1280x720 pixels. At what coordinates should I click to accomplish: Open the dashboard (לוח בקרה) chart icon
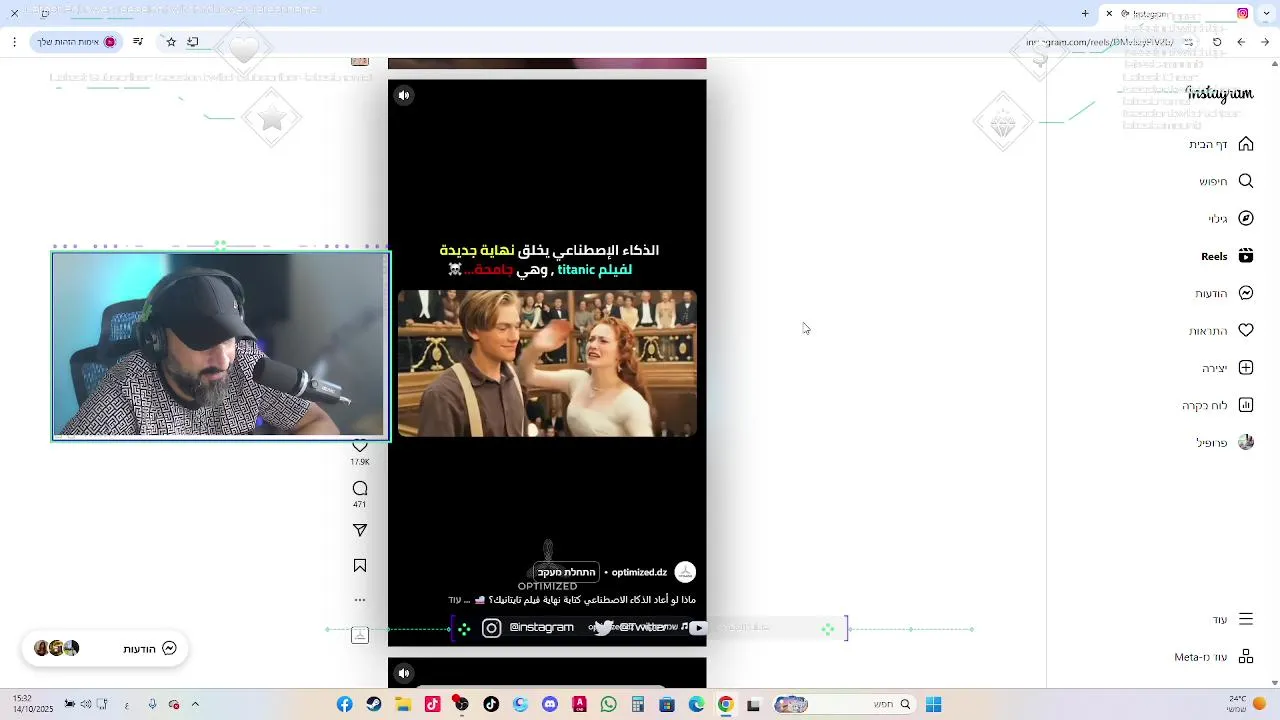coord(1246,405)
